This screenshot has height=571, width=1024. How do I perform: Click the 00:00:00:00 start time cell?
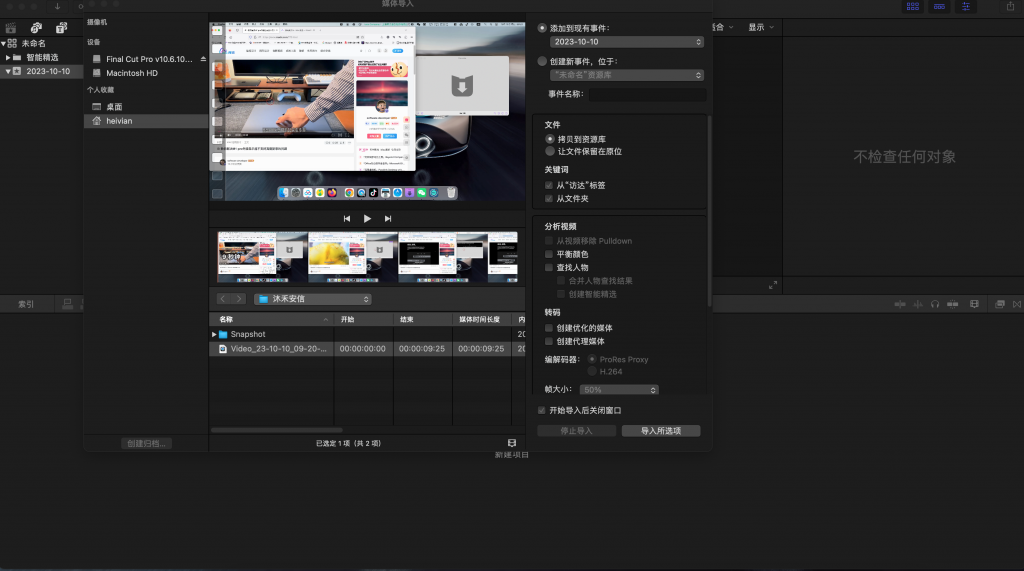click(x=362, y=349)
